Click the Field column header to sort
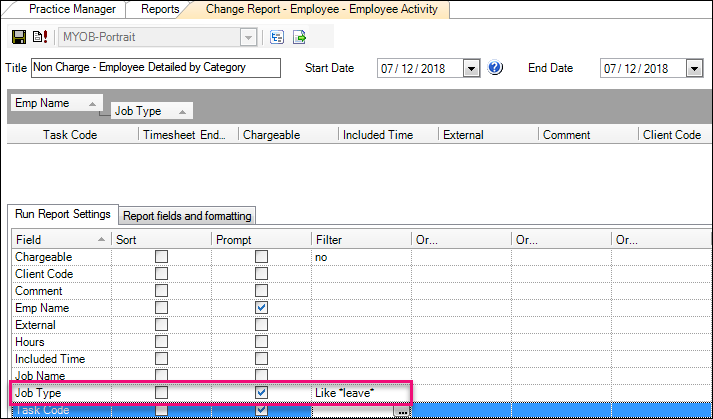The image size is (713, 419). [58, 240]
